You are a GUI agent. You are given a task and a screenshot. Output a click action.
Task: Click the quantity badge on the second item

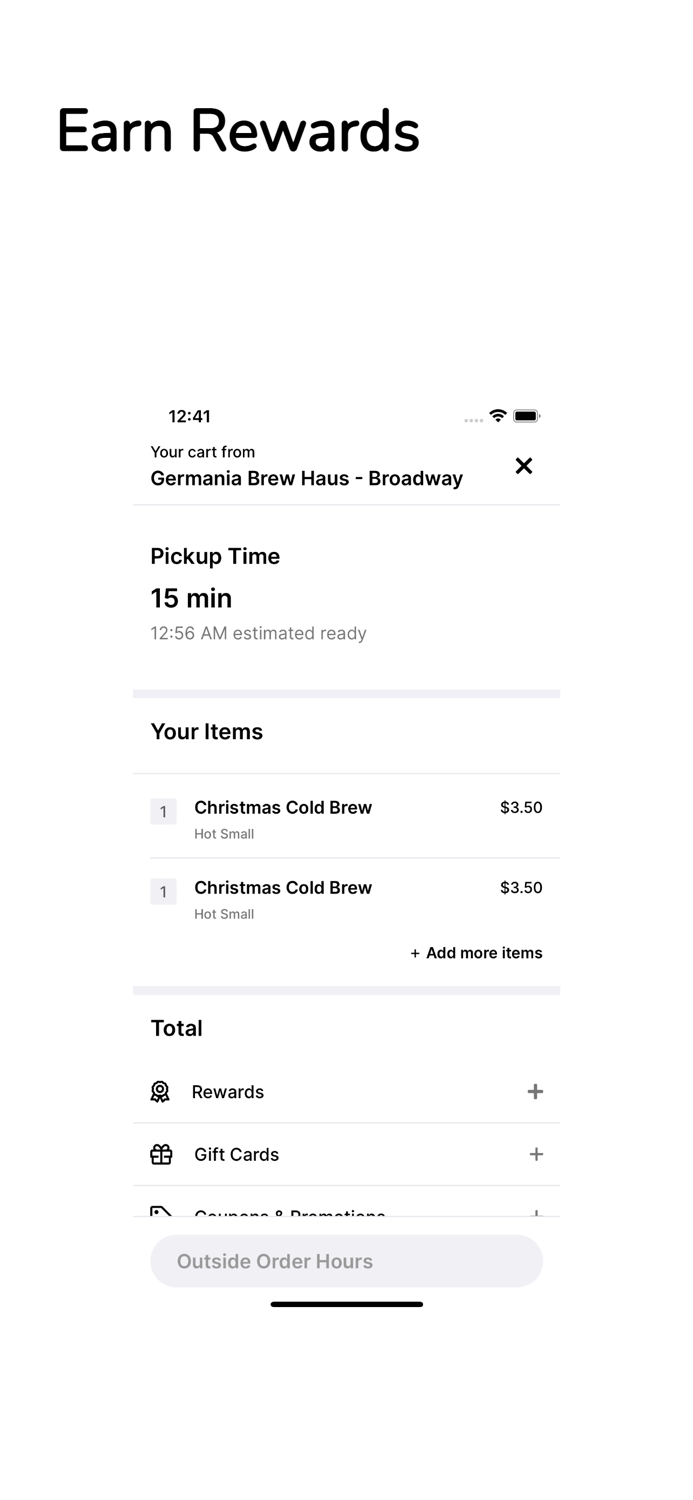point(163,891)
